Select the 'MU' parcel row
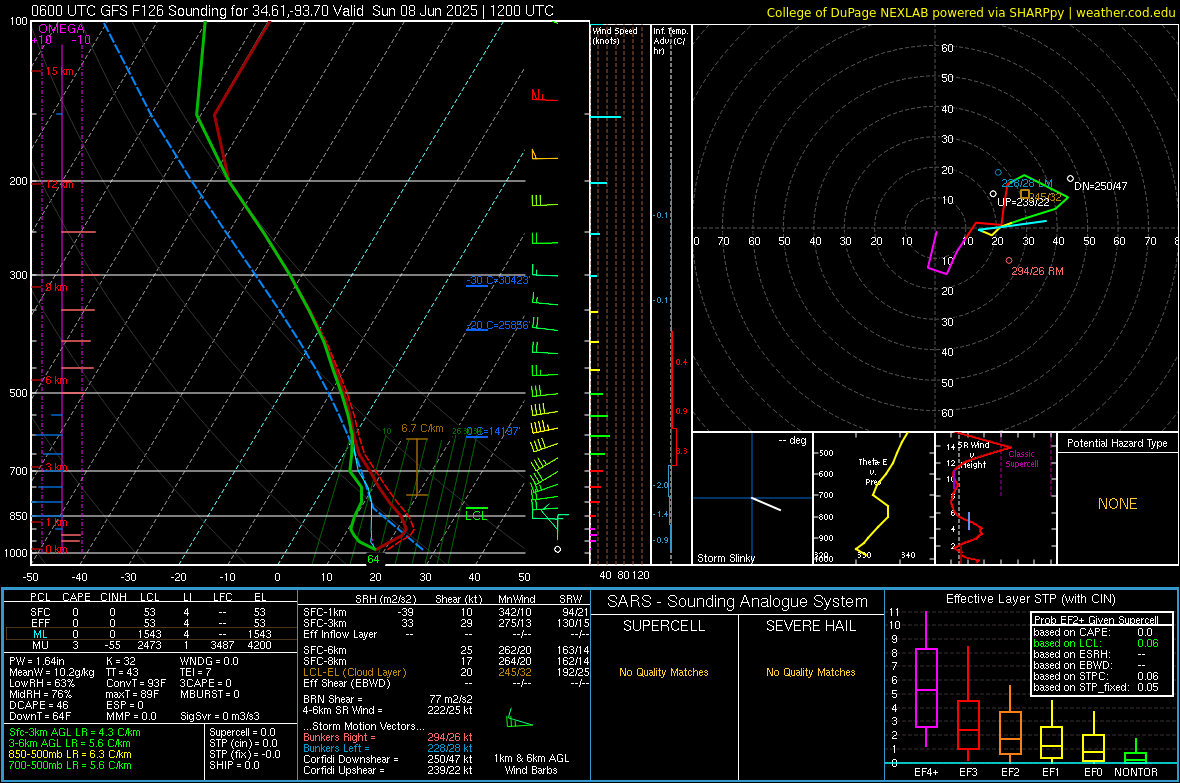 149,645
